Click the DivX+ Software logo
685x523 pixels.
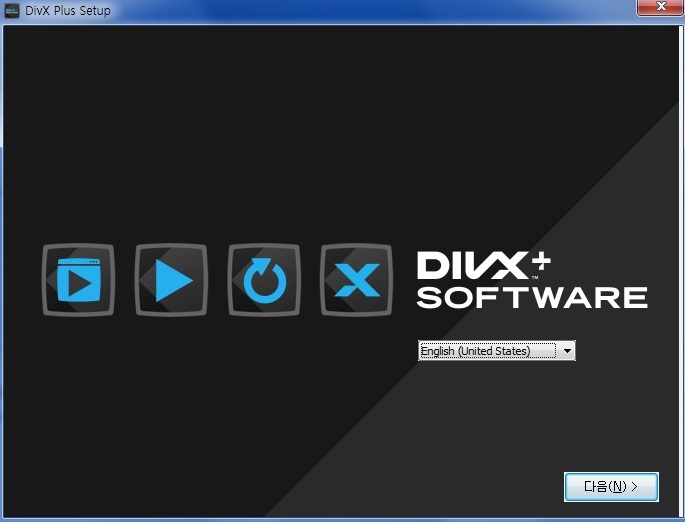tap(532, 280)
